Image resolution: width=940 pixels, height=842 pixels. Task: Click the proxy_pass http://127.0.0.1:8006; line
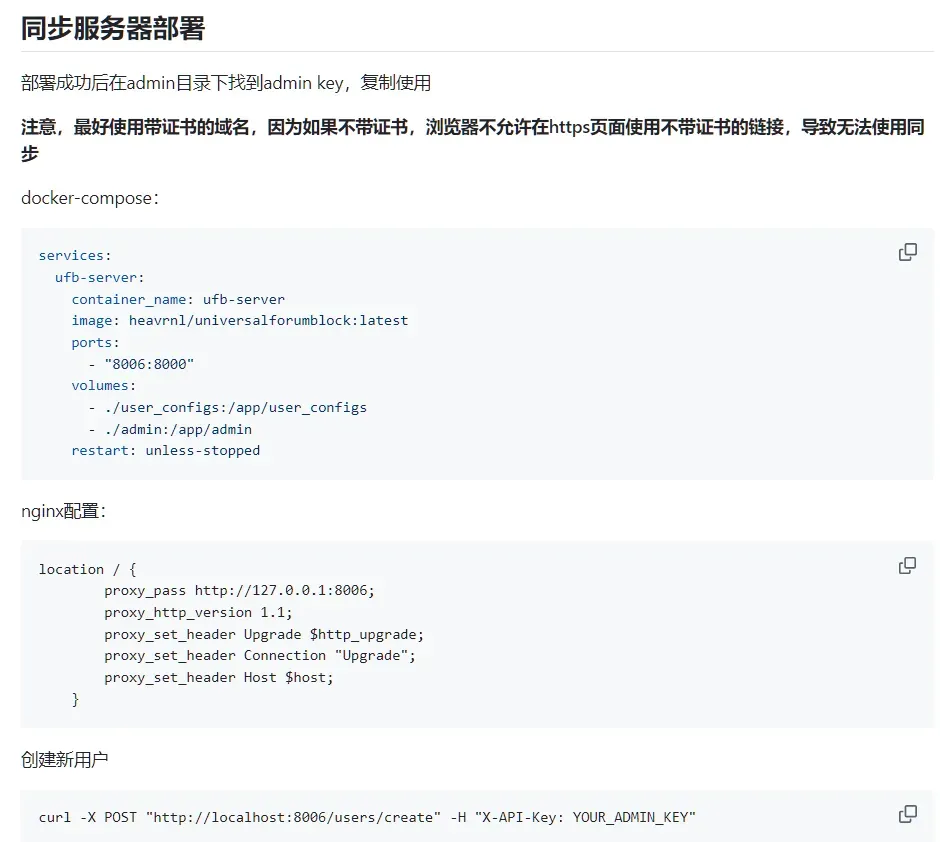tap(239, 590)
